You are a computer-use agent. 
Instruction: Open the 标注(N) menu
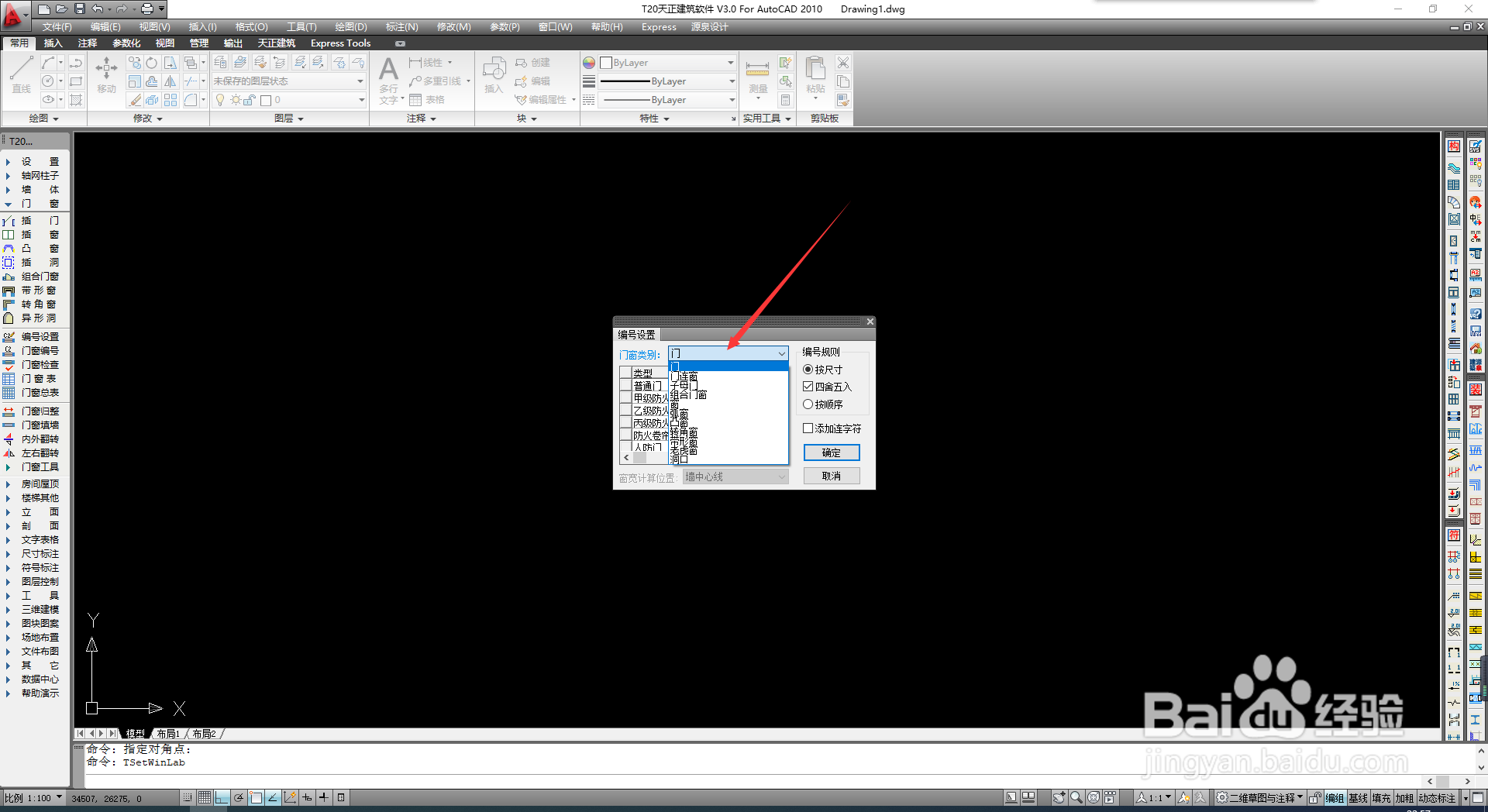click(401, 27)
